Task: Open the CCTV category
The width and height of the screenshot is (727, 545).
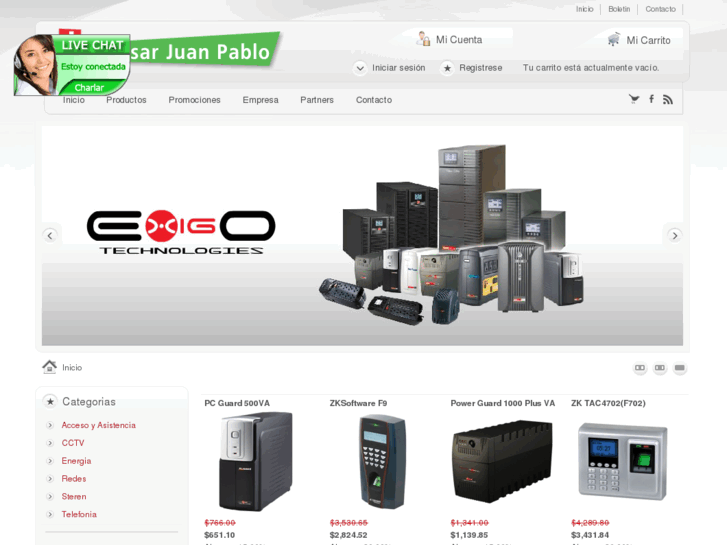Action: 73,443
